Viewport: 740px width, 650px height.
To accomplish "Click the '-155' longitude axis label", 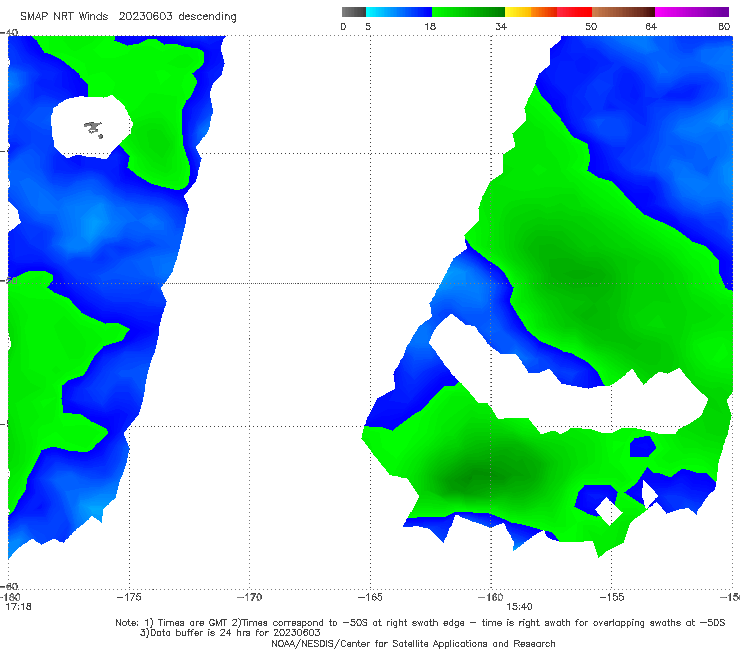I will coord(612,597).
